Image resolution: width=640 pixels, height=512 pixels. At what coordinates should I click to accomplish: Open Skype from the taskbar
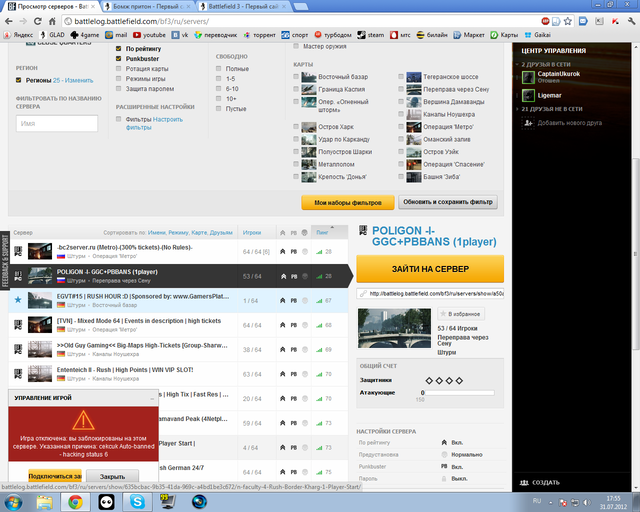click(138, 502)
